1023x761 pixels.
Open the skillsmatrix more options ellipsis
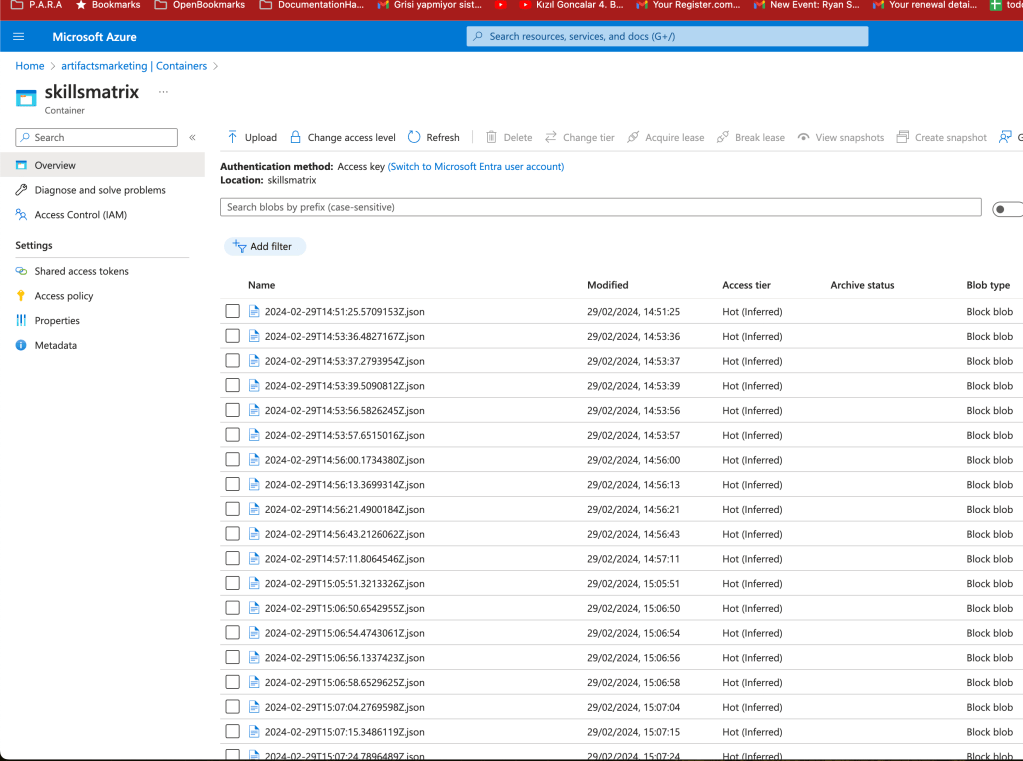click(163, 92)
